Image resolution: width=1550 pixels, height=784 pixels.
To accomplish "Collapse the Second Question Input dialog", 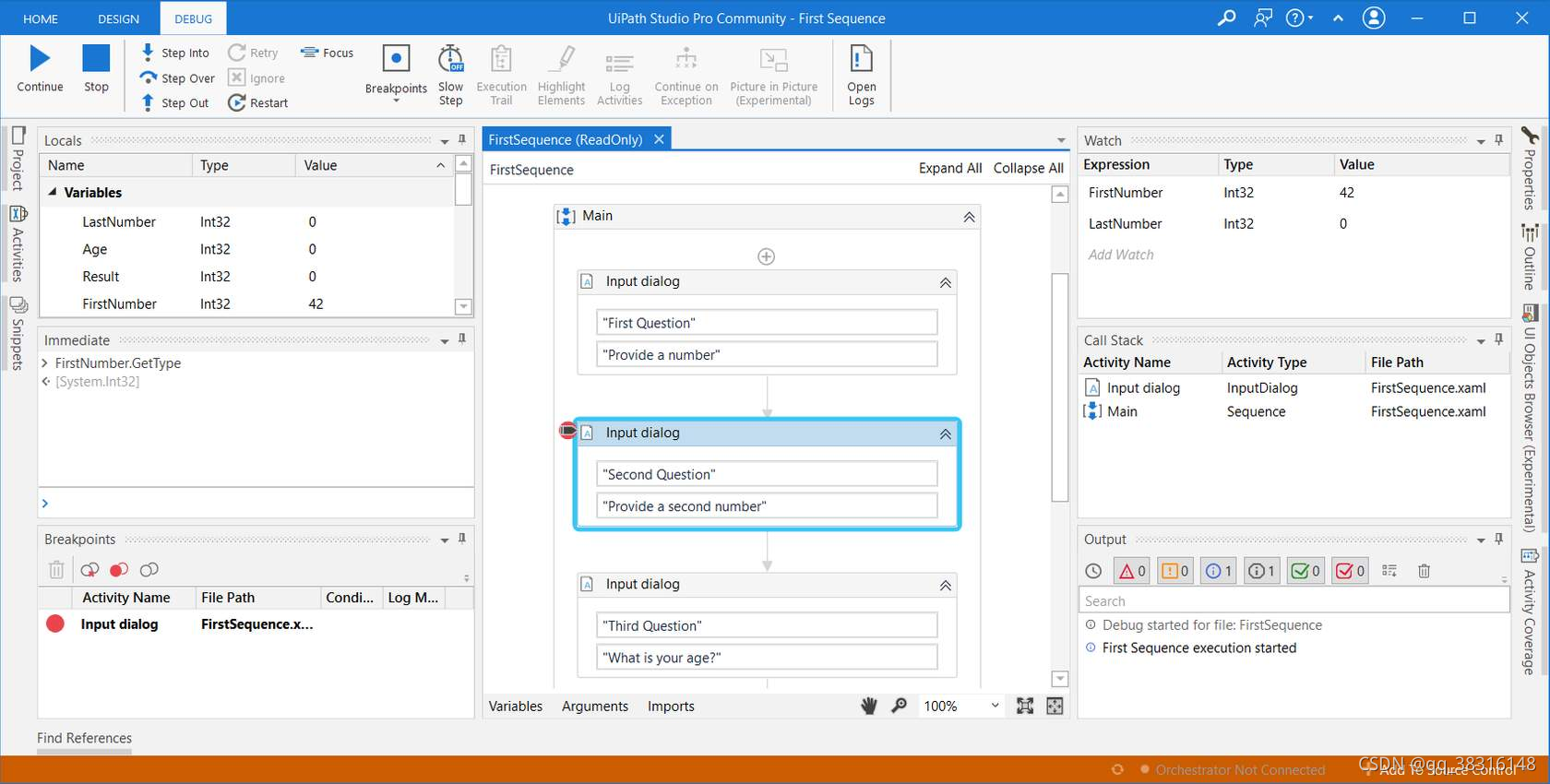I will [x=945, y=434].
